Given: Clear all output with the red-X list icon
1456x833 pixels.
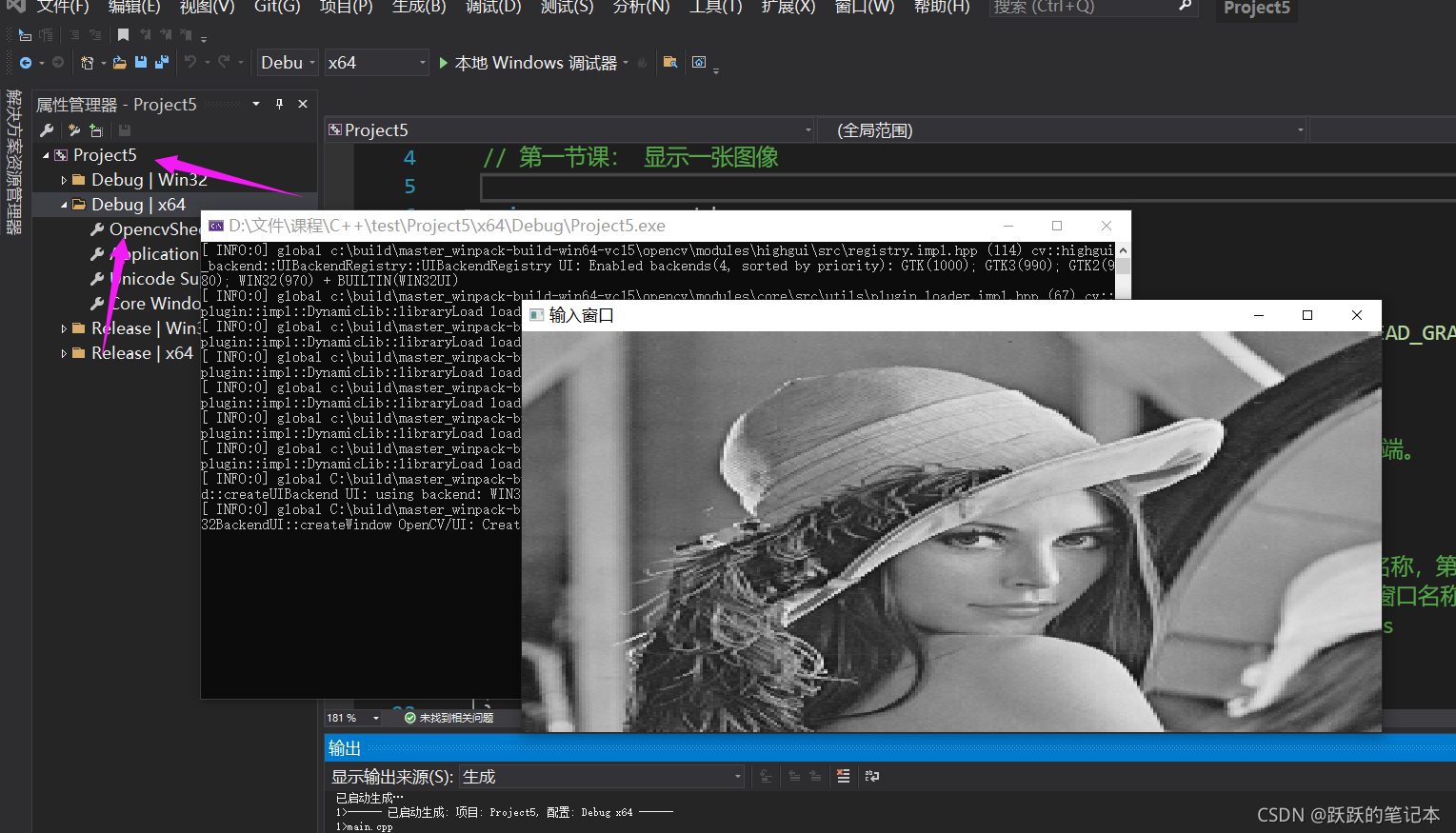Looking at the screenshot, I should click(x=843, y=776).
